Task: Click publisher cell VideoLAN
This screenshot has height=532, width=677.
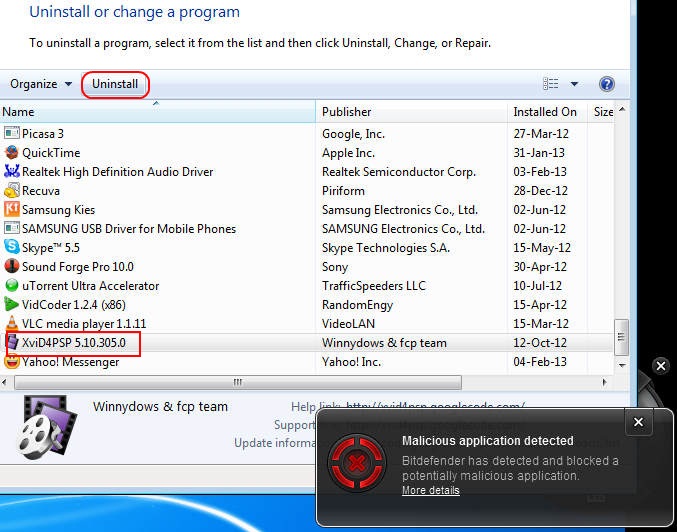Action: (x=348, y=323)
